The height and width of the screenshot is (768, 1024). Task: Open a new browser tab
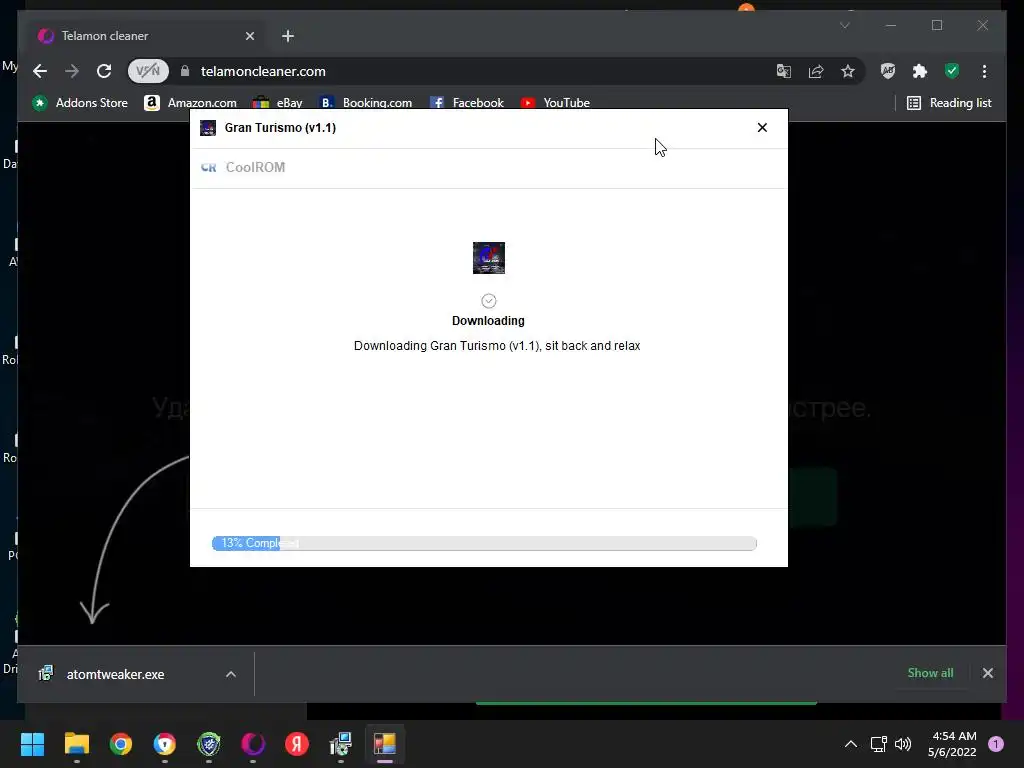tap(288, 36)
